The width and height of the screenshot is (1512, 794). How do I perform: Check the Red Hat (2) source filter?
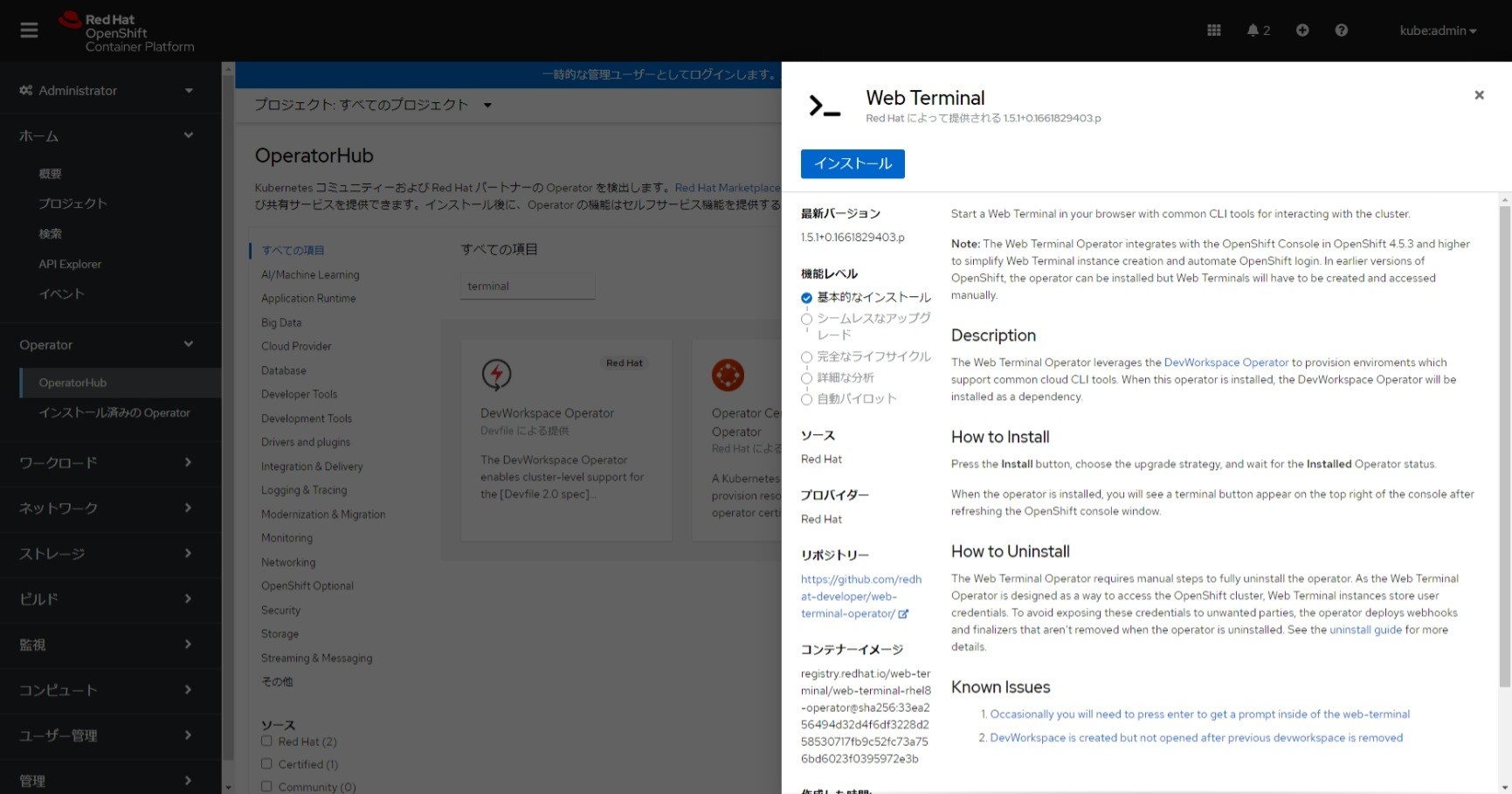pos(266,742)
